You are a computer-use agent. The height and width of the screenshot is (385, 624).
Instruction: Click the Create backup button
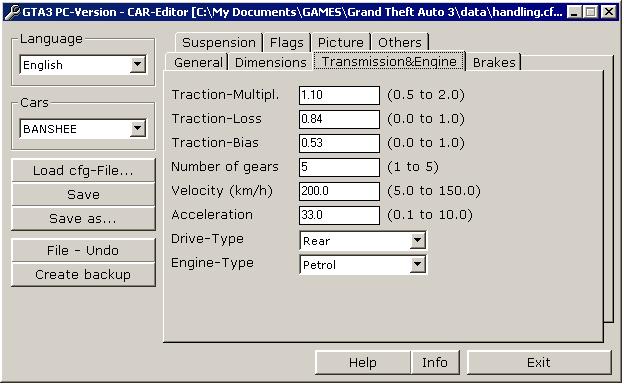[83, 274]
